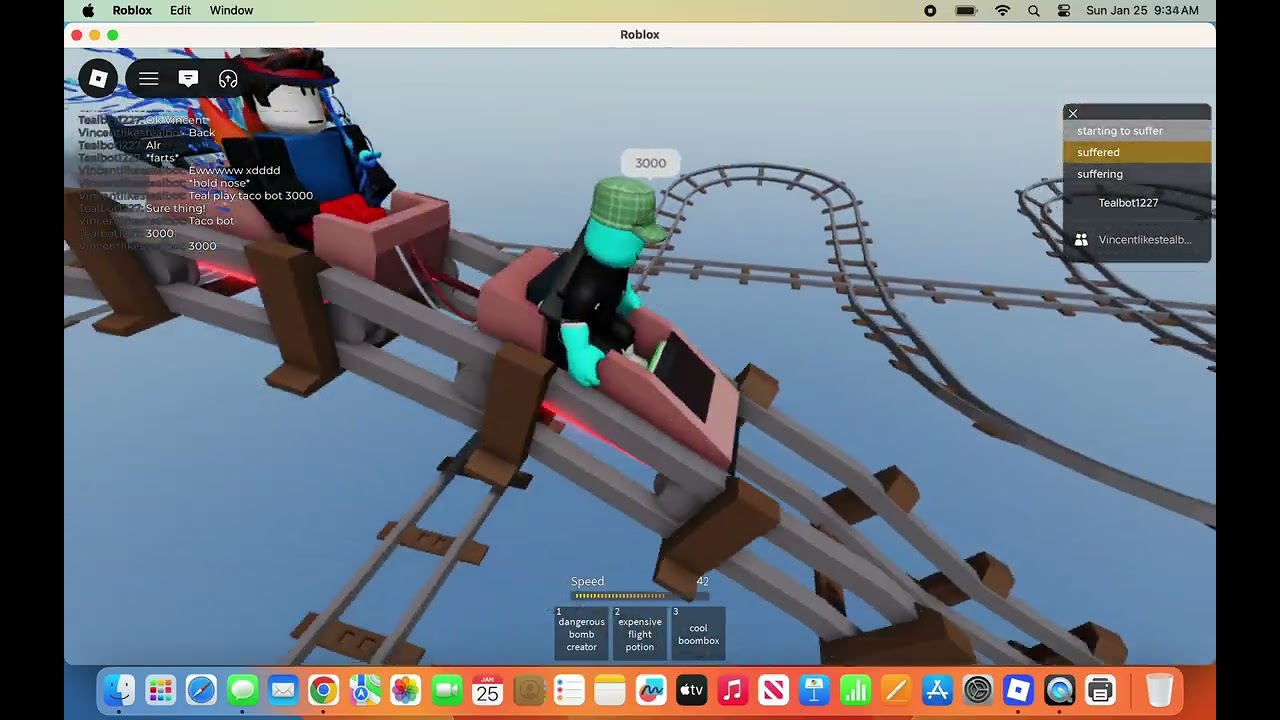Screen dimensions: 1280x720
Task: Open Freeform from the dock
Action: pyautogui.click(x=651, y=690)
